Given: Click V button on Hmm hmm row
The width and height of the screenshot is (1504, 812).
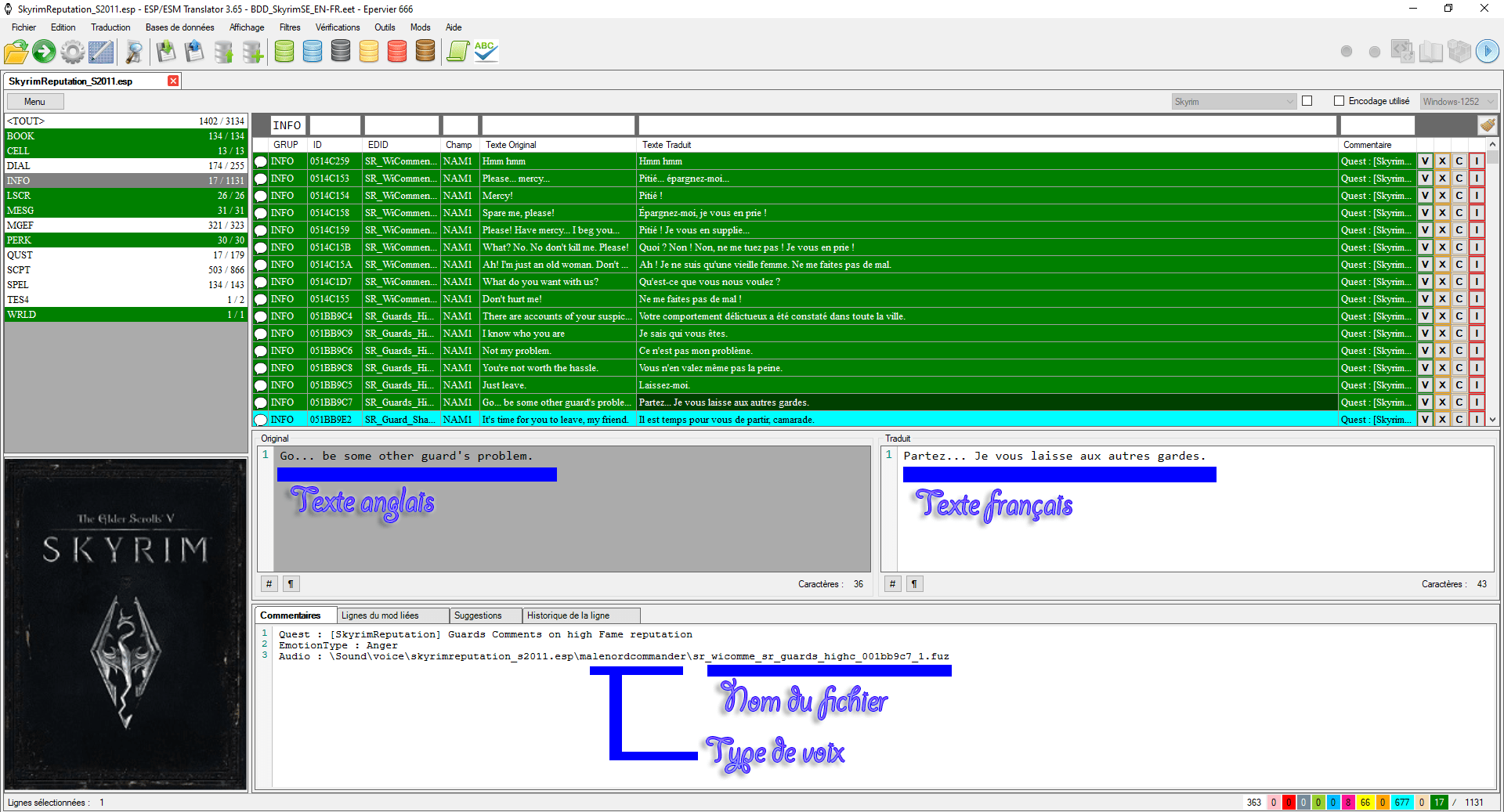Looking at the screenshot, I should click(1425, 161).
